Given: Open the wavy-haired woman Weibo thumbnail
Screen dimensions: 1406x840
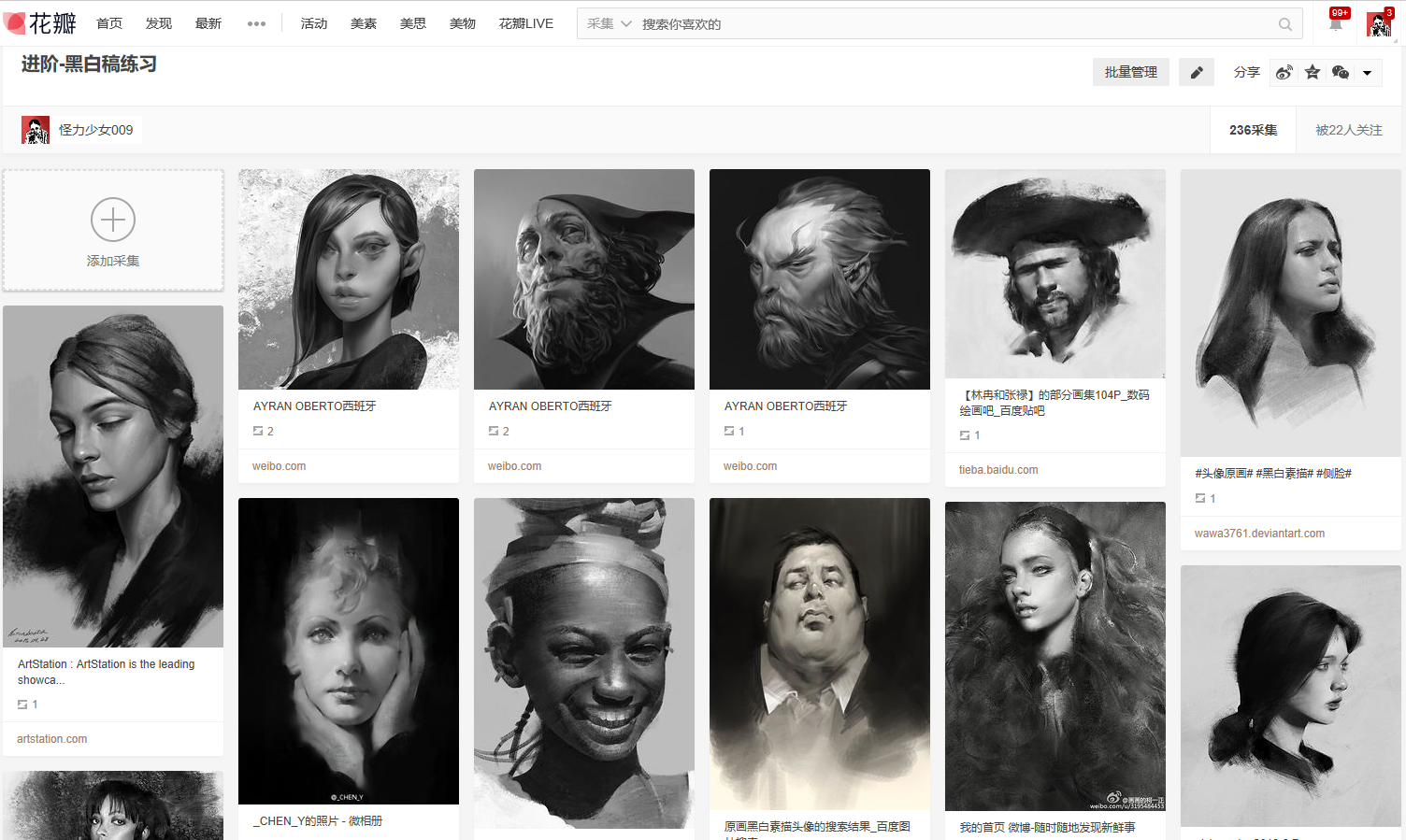Looking at the screenshot, I should click(x=1055, y=656).
